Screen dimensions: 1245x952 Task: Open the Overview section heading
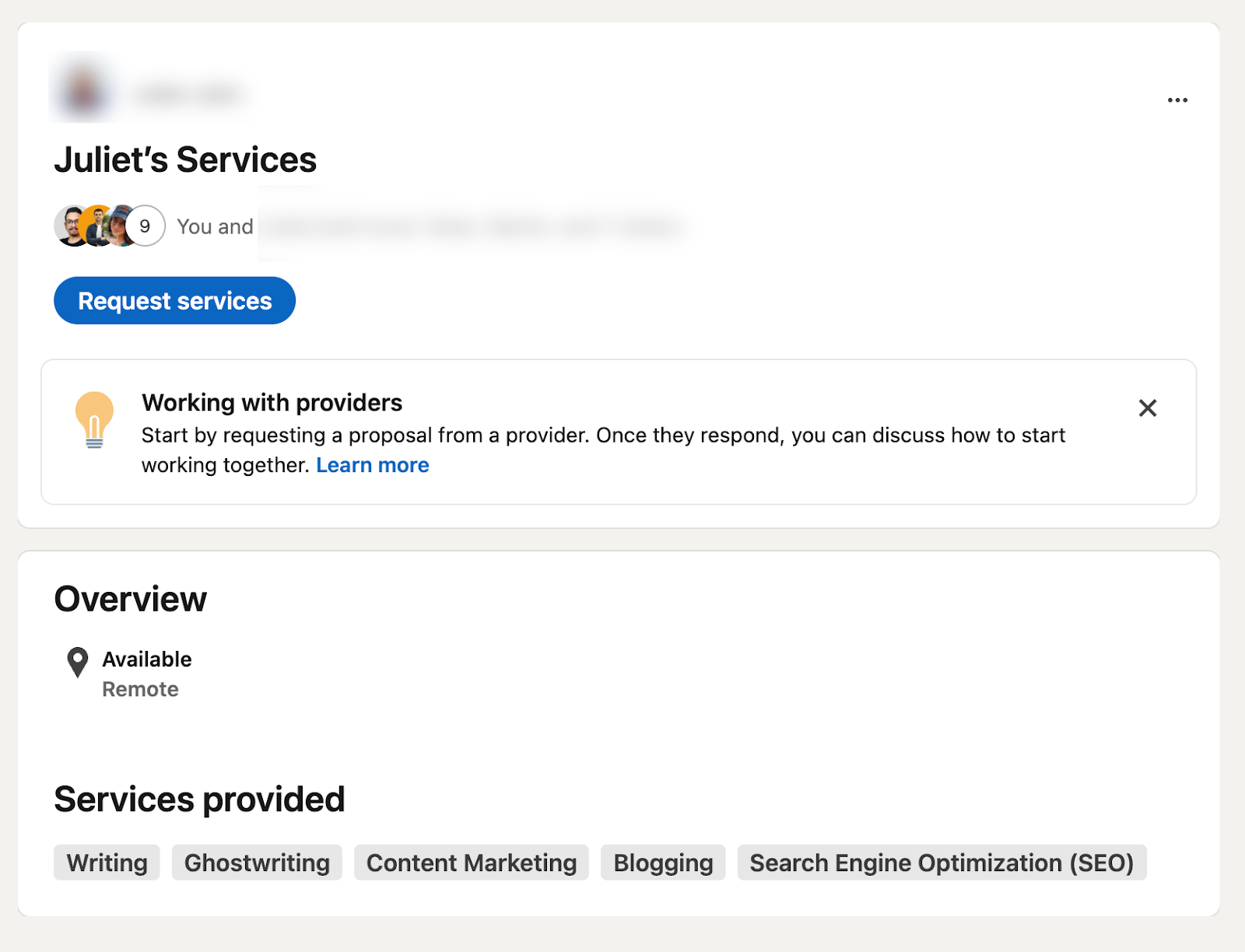130,598
